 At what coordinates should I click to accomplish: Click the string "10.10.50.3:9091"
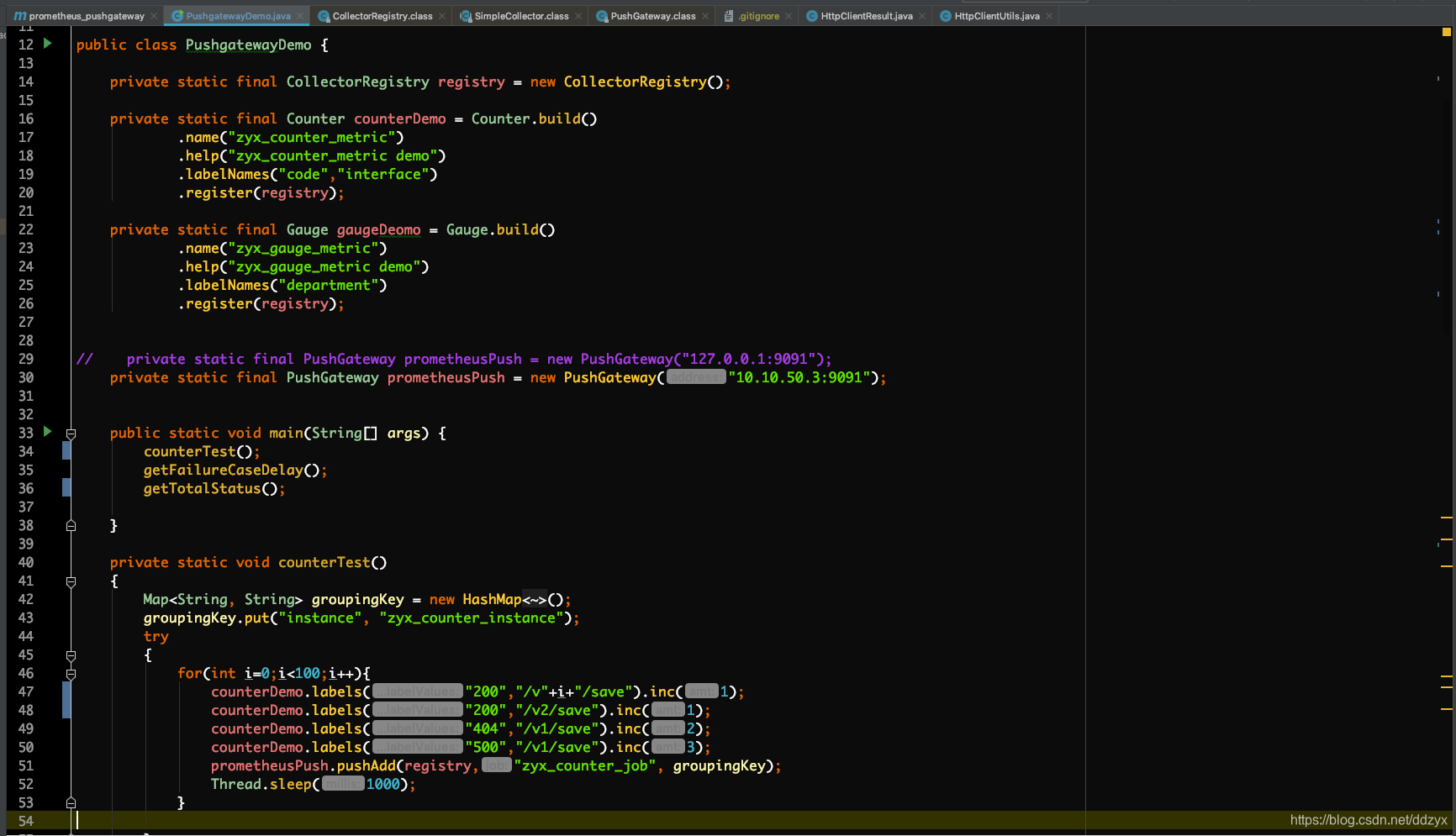pyautogui.click(x=799, y=378)
